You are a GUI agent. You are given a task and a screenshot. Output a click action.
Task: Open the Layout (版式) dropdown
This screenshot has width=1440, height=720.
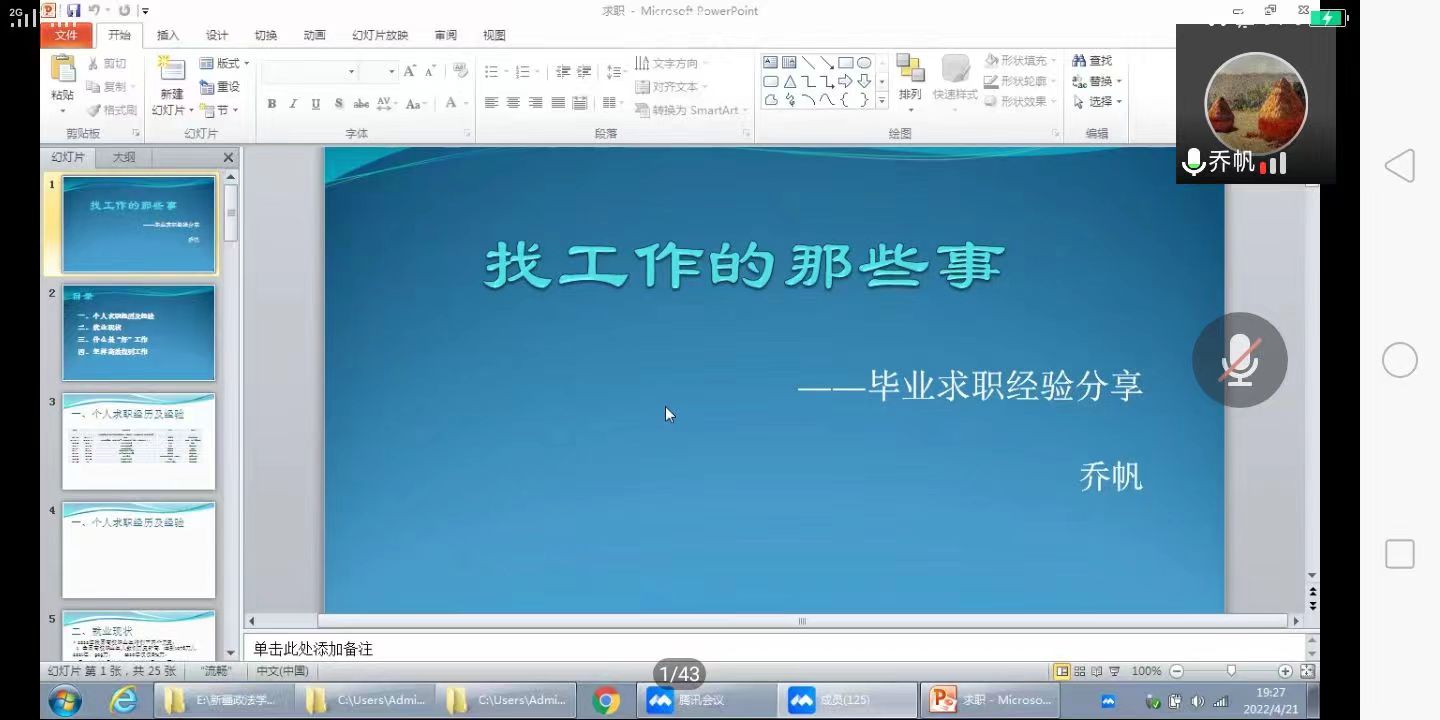point(225,63)
